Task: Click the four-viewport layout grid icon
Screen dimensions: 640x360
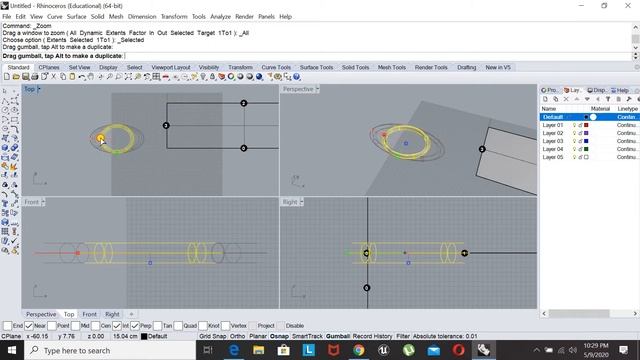Action: pos(156,76)
